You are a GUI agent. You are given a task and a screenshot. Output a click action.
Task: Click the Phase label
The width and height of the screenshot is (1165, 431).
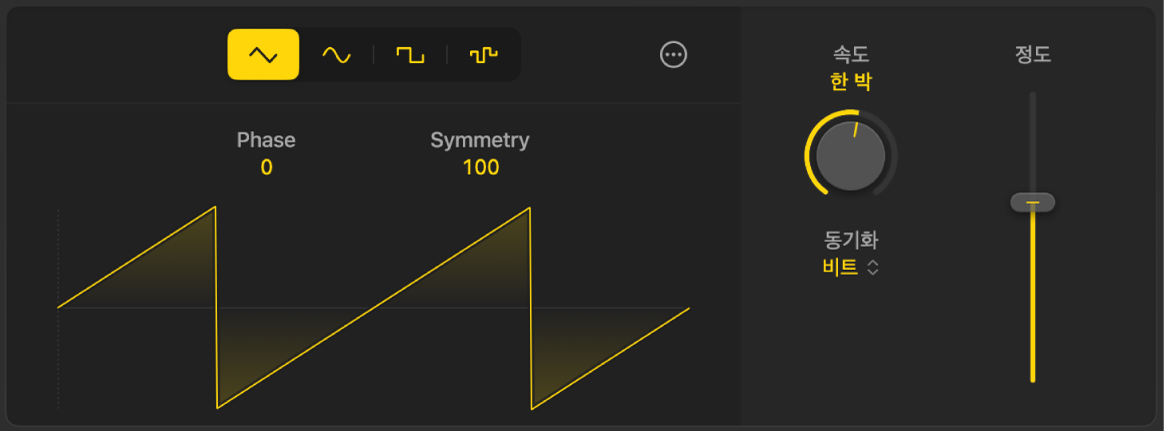click(x=266, y=140)
